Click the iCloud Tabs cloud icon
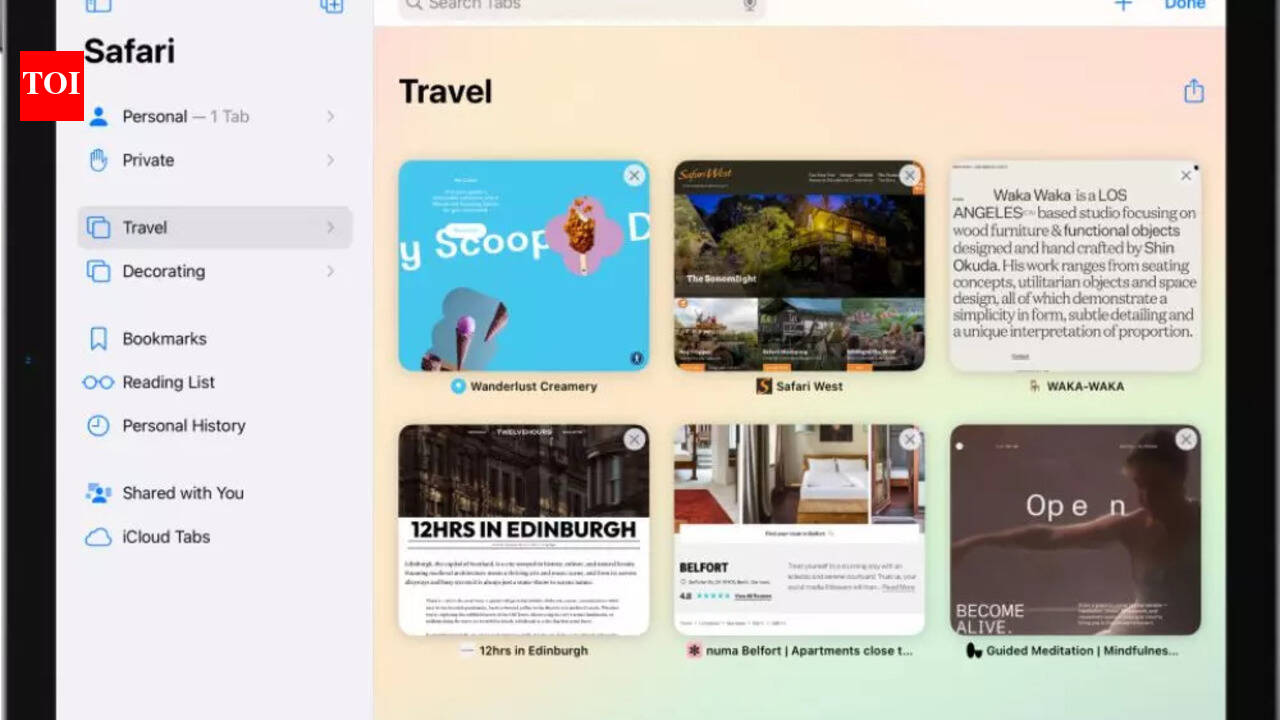This screenshot has height=720, width=1280. (x=98, y=537)
